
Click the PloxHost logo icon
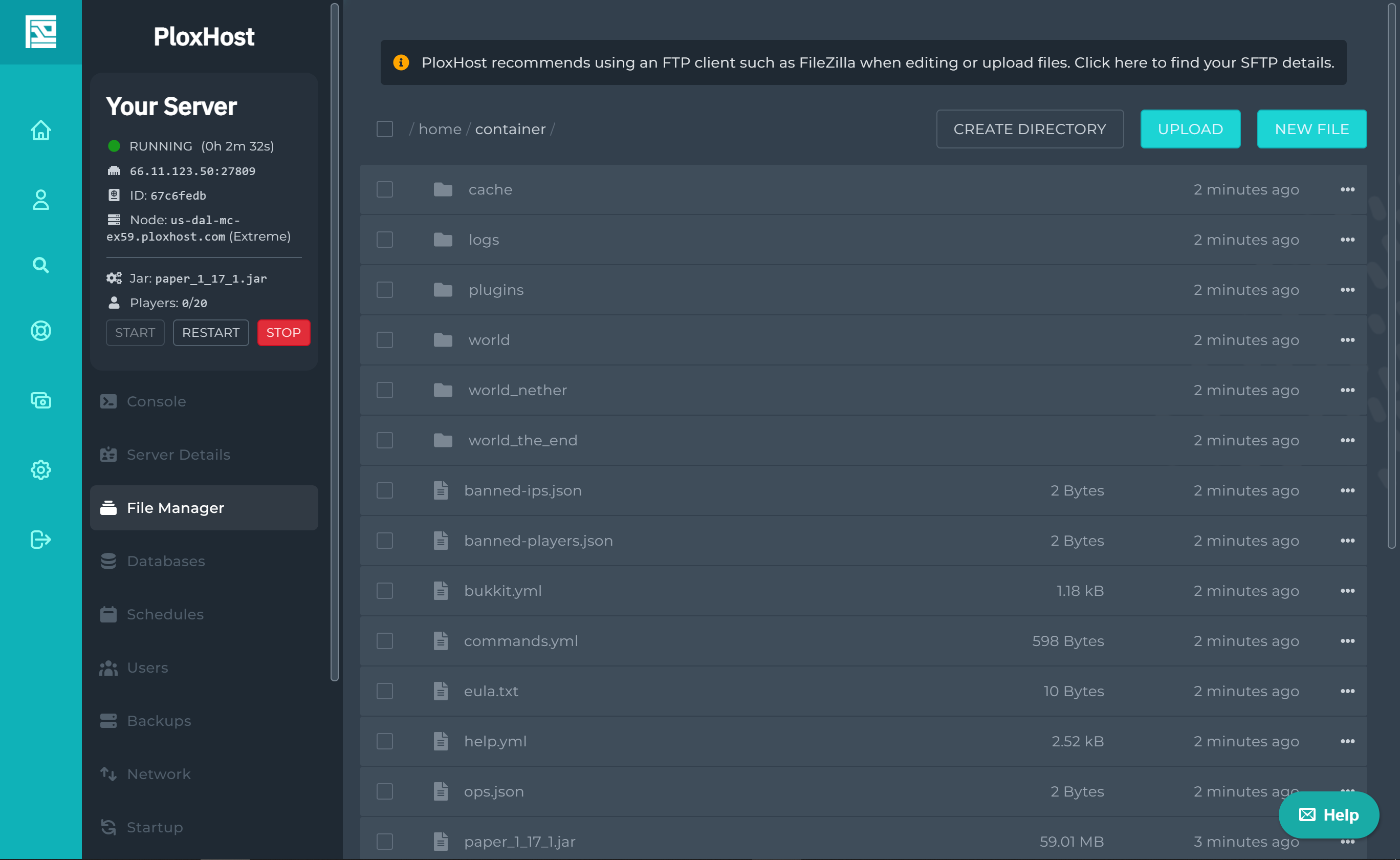41,32
